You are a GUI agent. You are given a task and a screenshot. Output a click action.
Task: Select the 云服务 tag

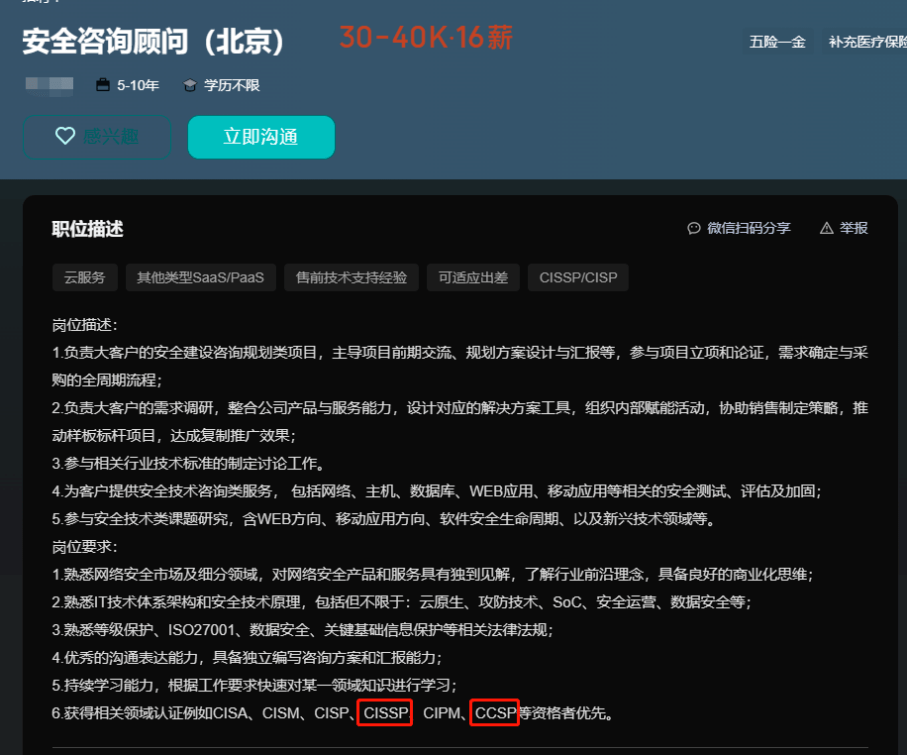click(x=85, y=277)
